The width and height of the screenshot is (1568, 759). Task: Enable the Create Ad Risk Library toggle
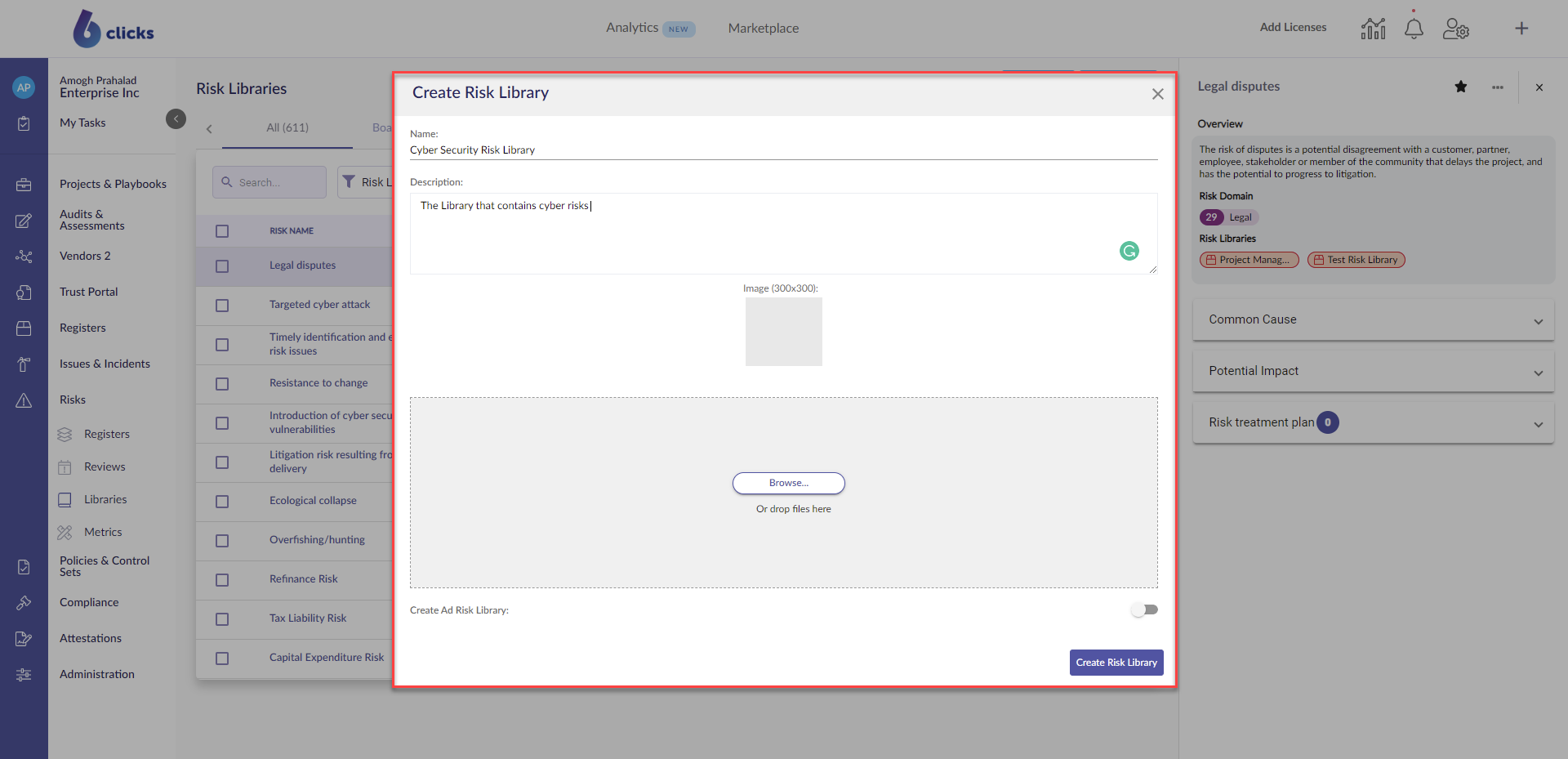pyautogui.click(x=1144, y=609)
